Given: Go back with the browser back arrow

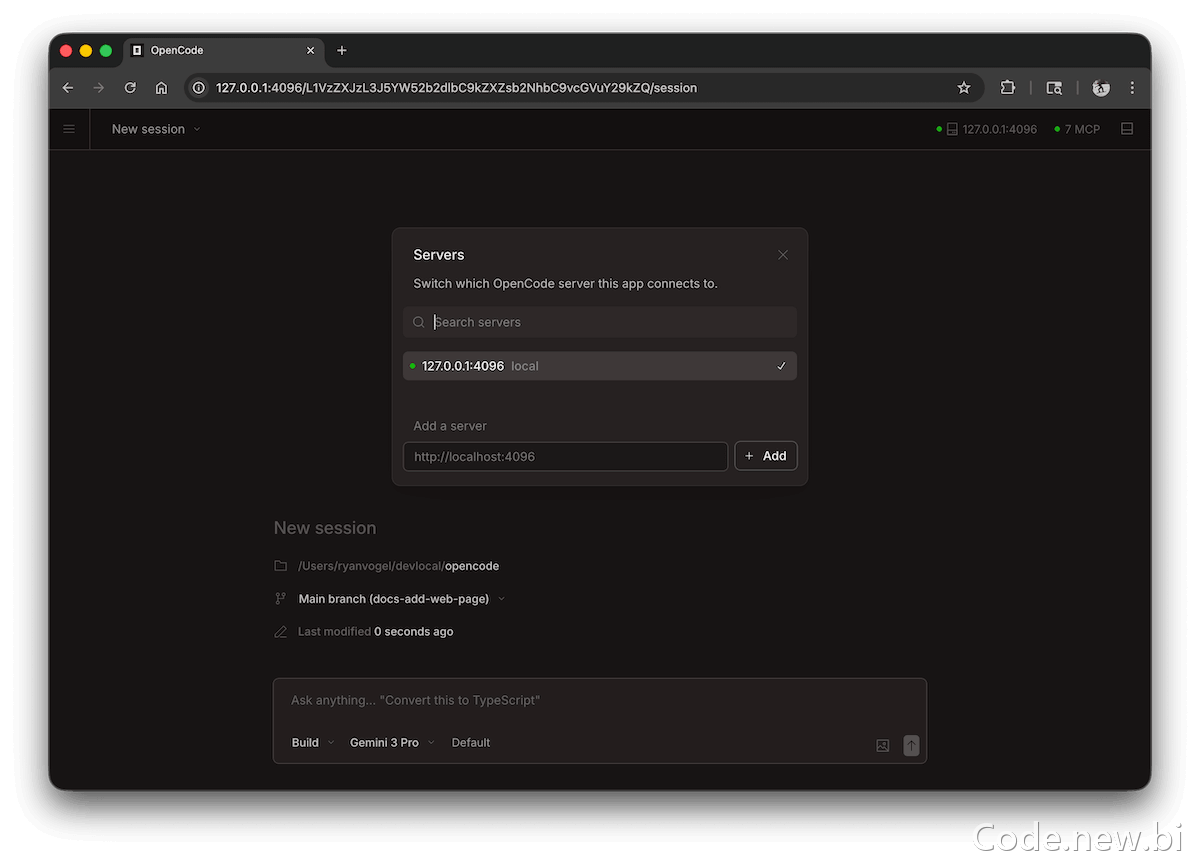Looking at the screenshot, I should (x=68, y=88).
